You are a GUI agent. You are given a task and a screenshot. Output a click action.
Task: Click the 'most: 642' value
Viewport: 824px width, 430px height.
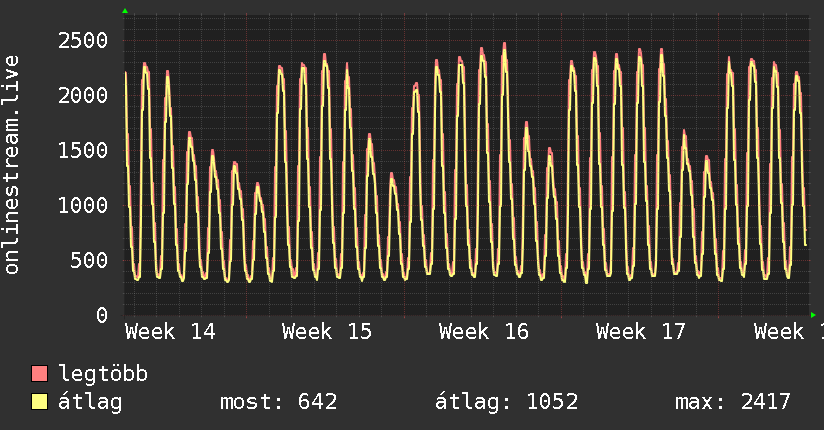[279, 402]
